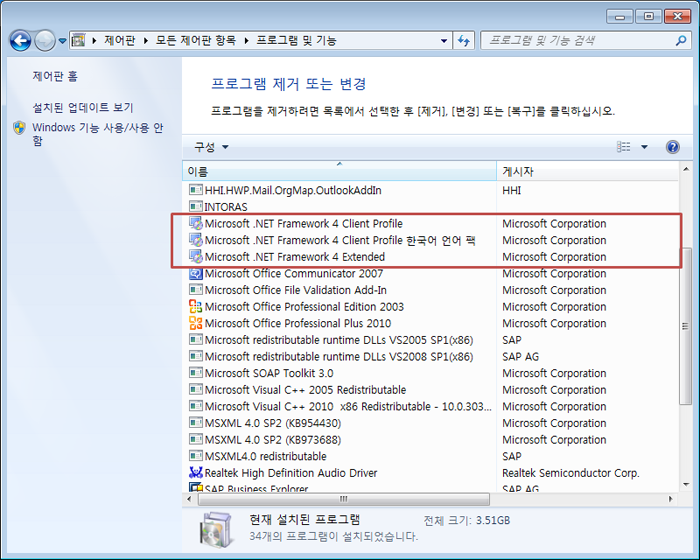Click Office Professional Plus 2010 icon

click(x=196, y=323)
